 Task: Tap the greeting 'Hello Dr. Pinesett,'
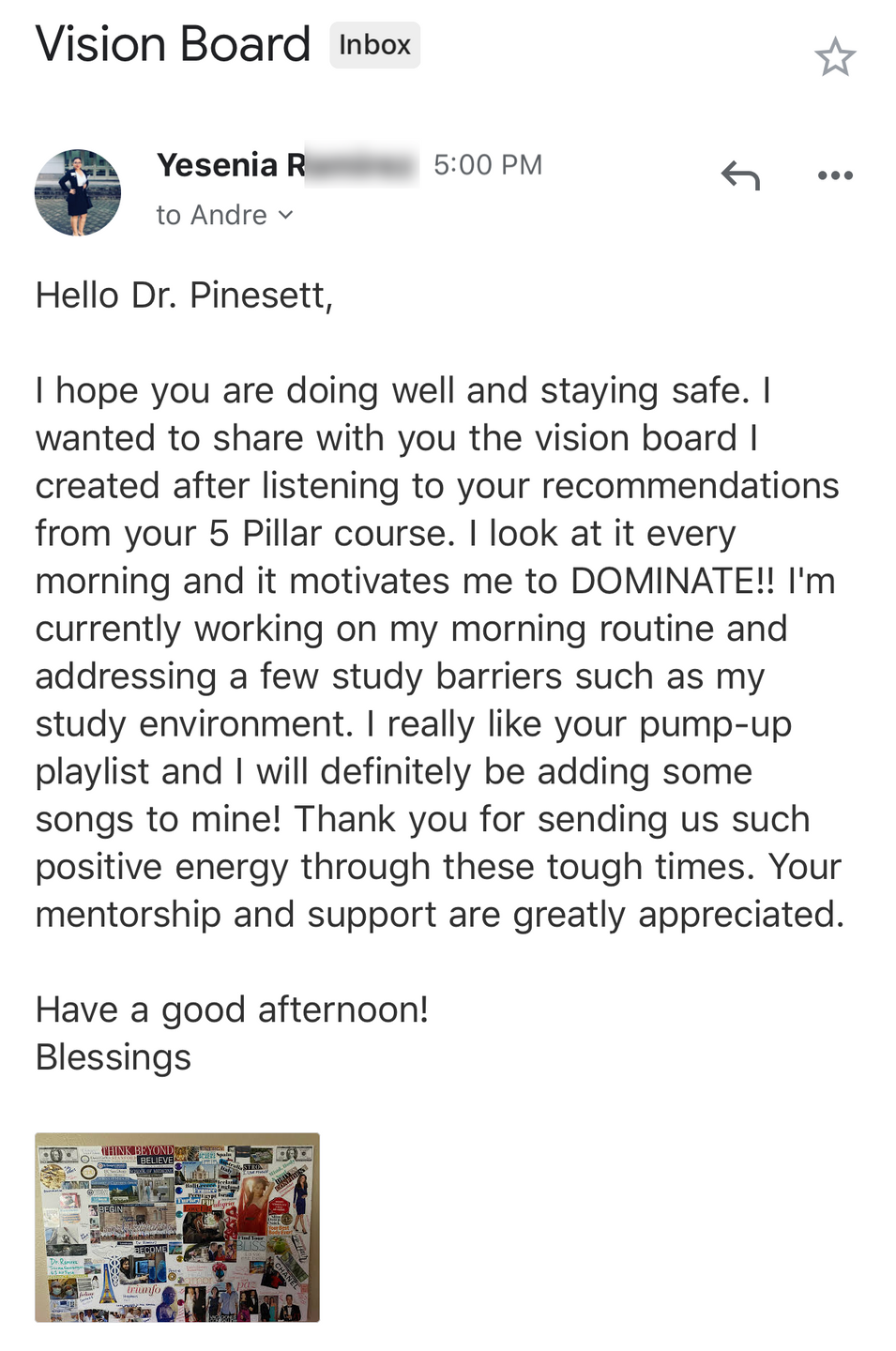click(184, 296)
